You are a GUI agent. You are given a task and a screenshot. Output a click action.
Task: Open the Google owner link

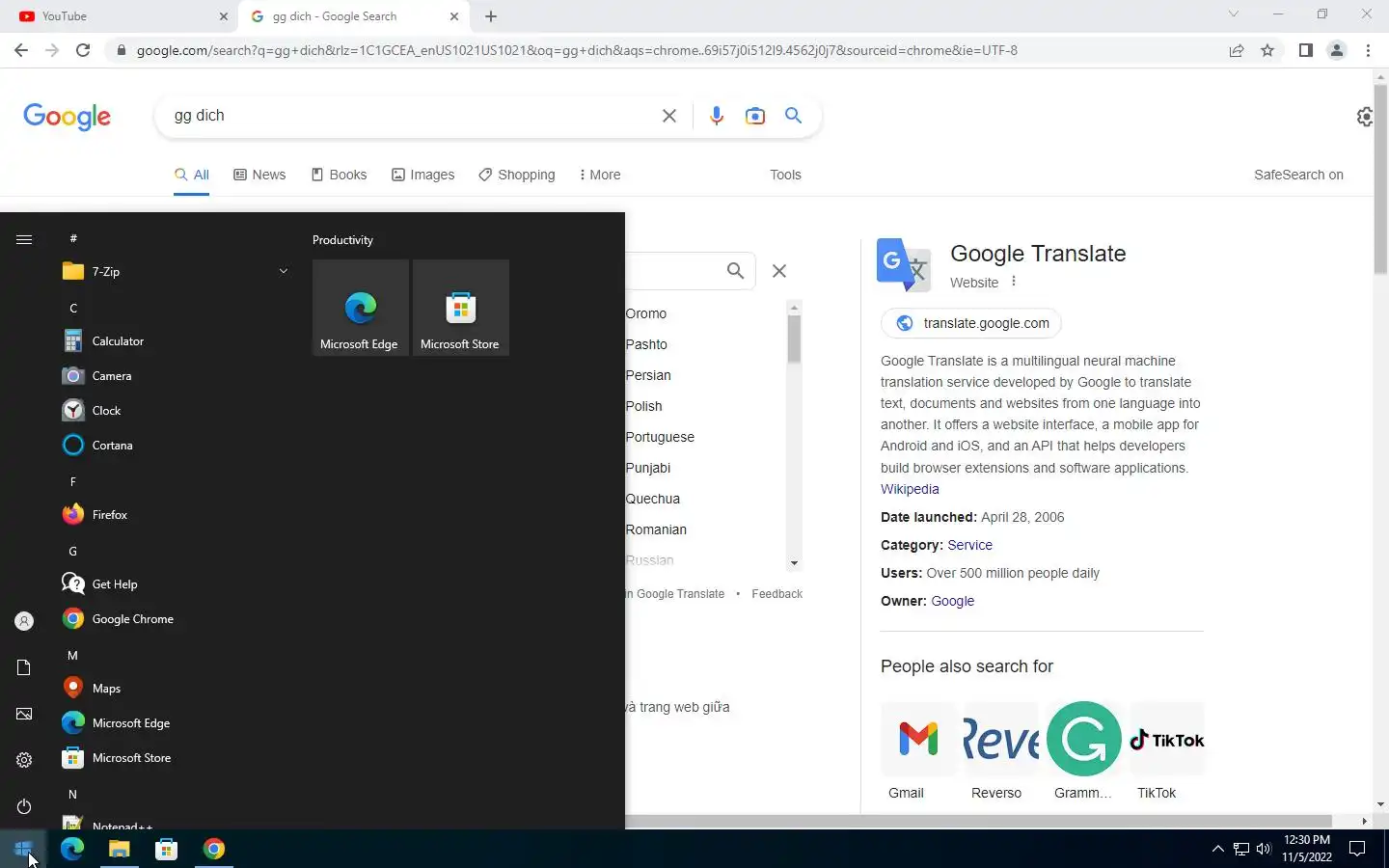(x=952, y=601)
